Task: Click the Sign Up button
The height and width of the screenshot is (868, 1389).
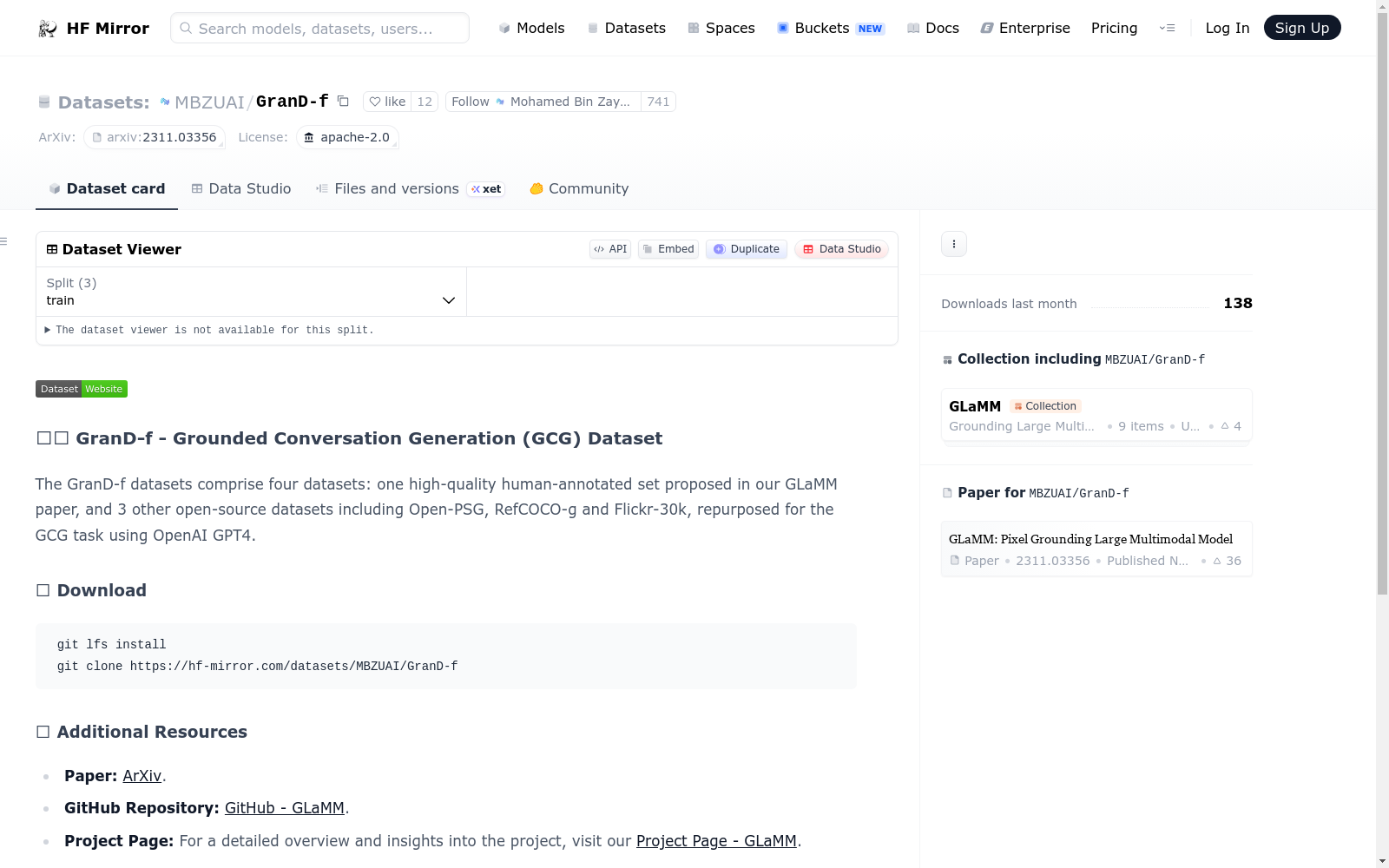Action: (1302, 28)
